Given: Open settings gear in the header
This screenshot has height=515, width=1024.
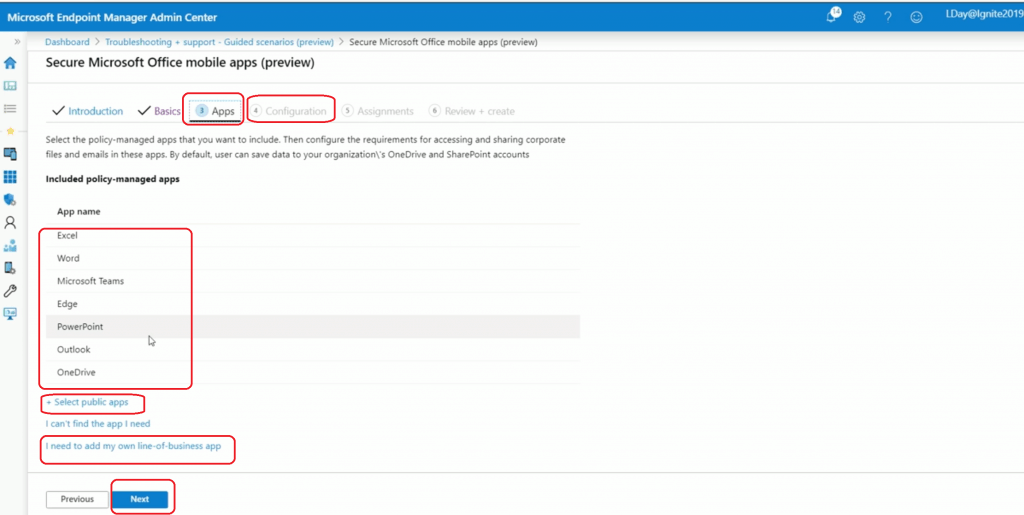Looking at the screenshot, I should 859,18.
